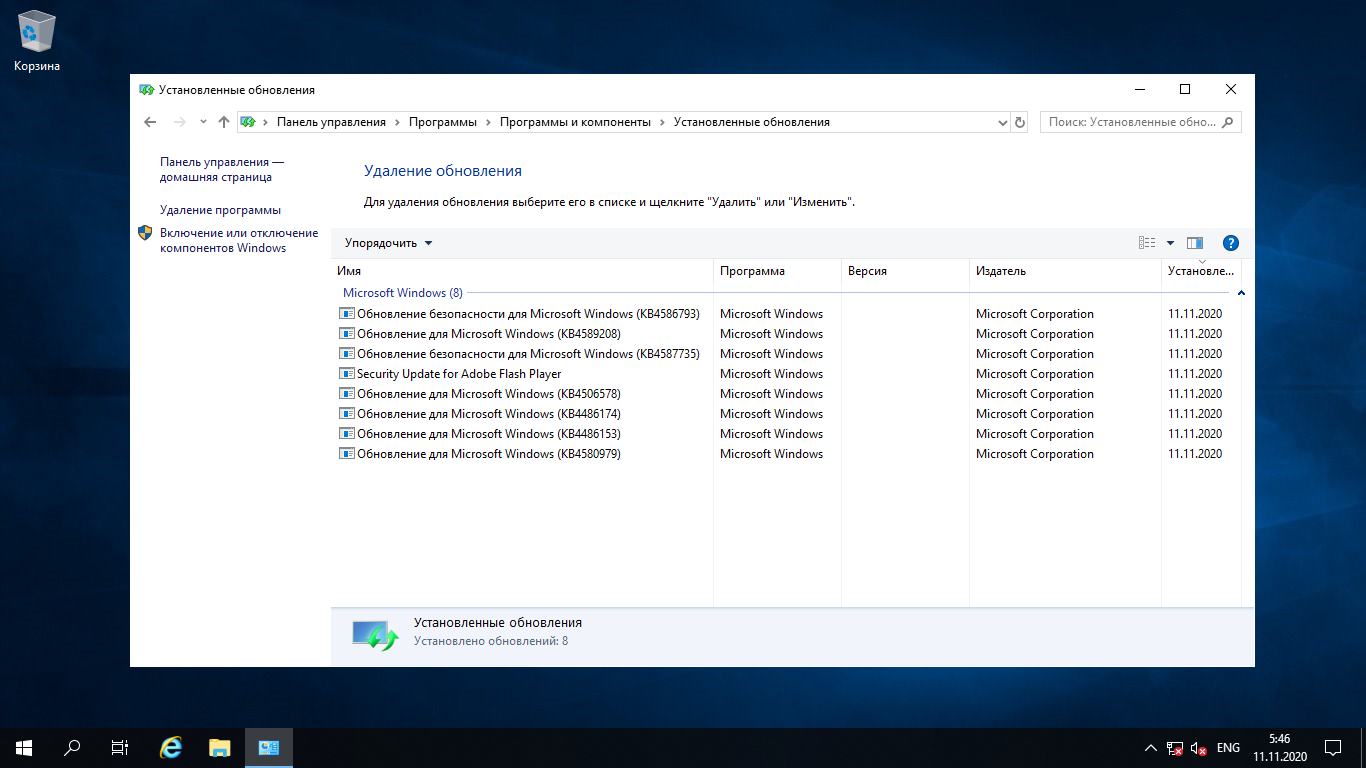Open the Упорядочить dropdown menu

tap(389, 243)
